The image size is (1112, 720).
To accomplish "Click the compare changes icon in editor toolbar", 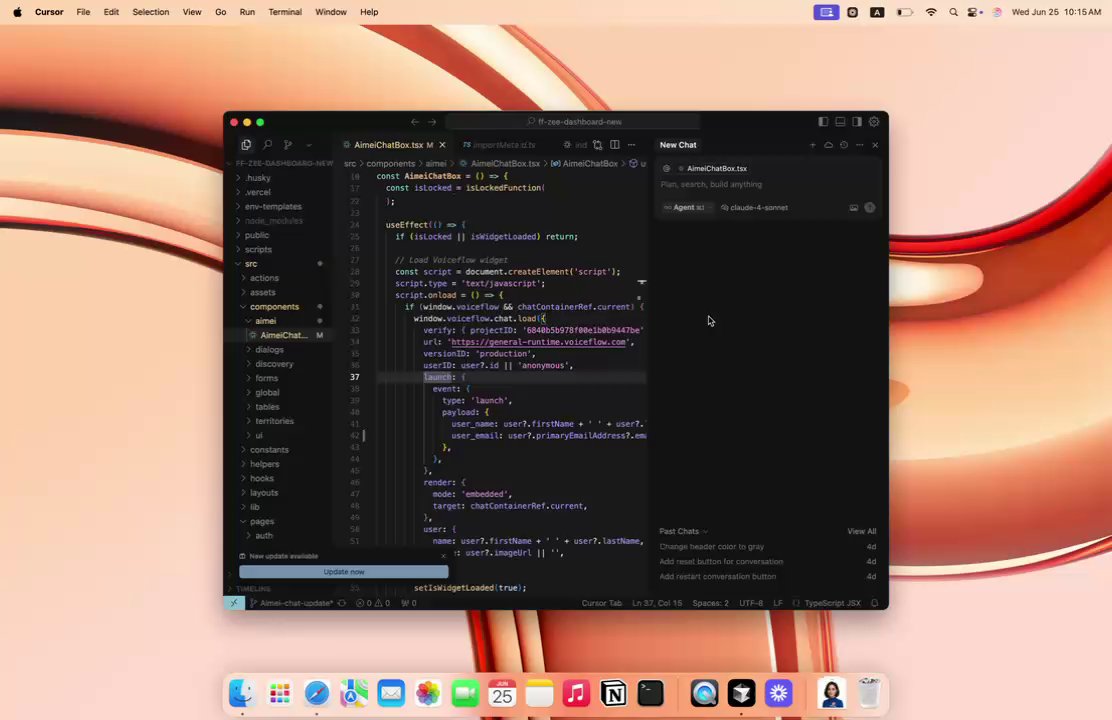I will (x=598, y=145).
